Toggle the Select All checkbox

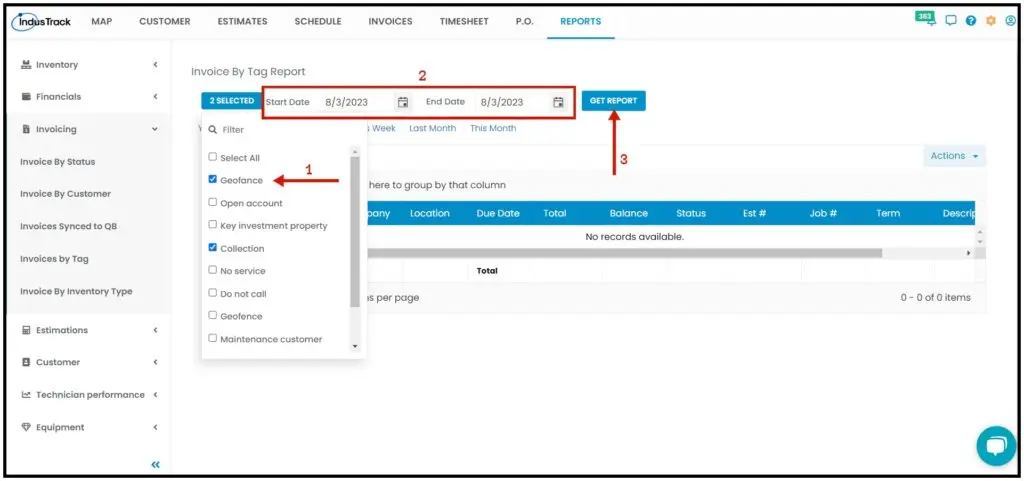coord(212,157)
